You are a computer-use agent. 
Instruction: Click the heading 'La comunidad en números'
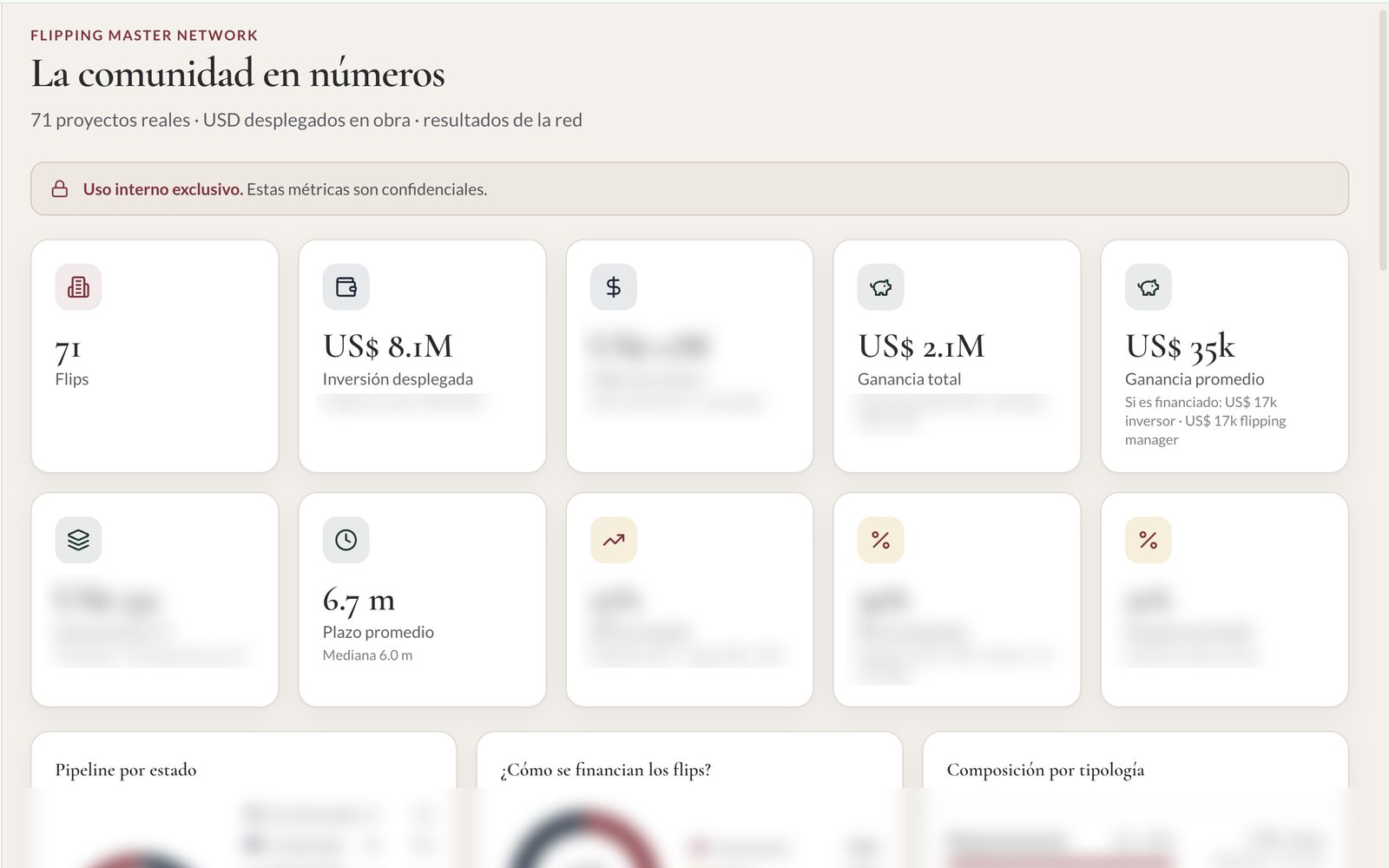(x=238, y=74)
